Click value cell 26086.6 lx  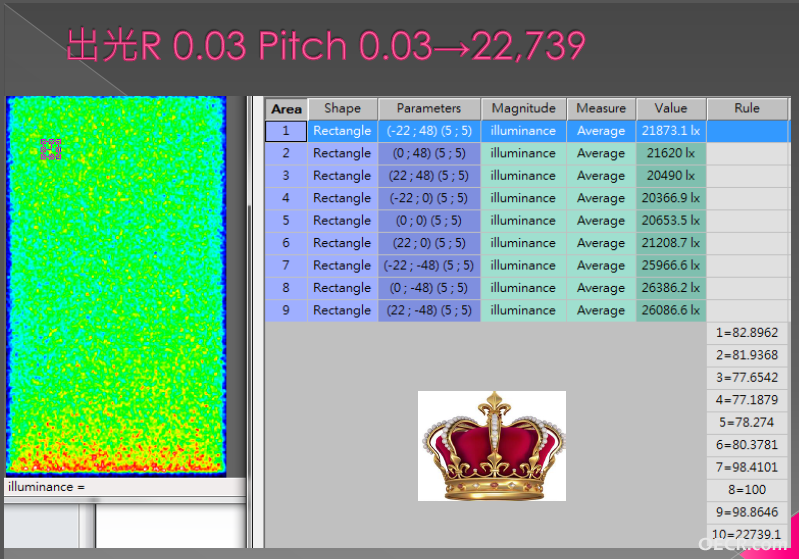click(671, 310)
